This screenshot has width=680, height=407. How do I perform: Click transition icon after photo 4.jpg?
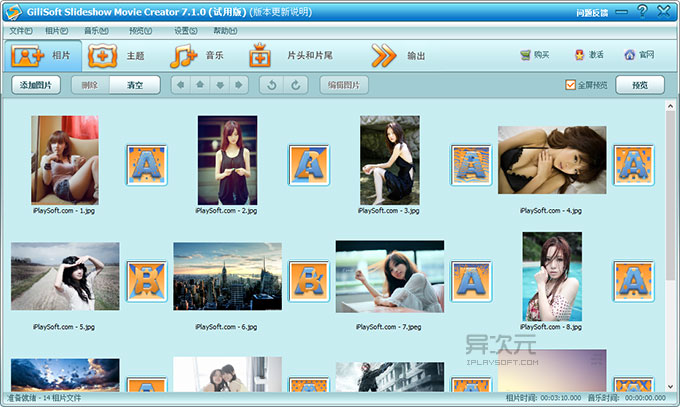[x=634, y=165]
